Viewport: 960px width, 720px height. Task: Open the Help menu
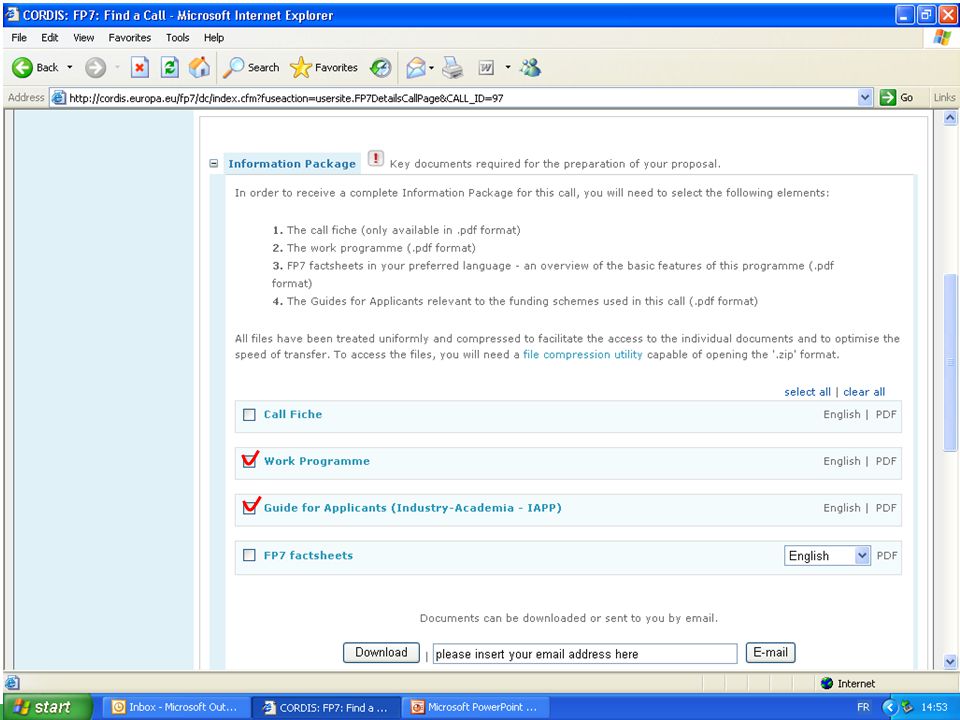(214, 37)
